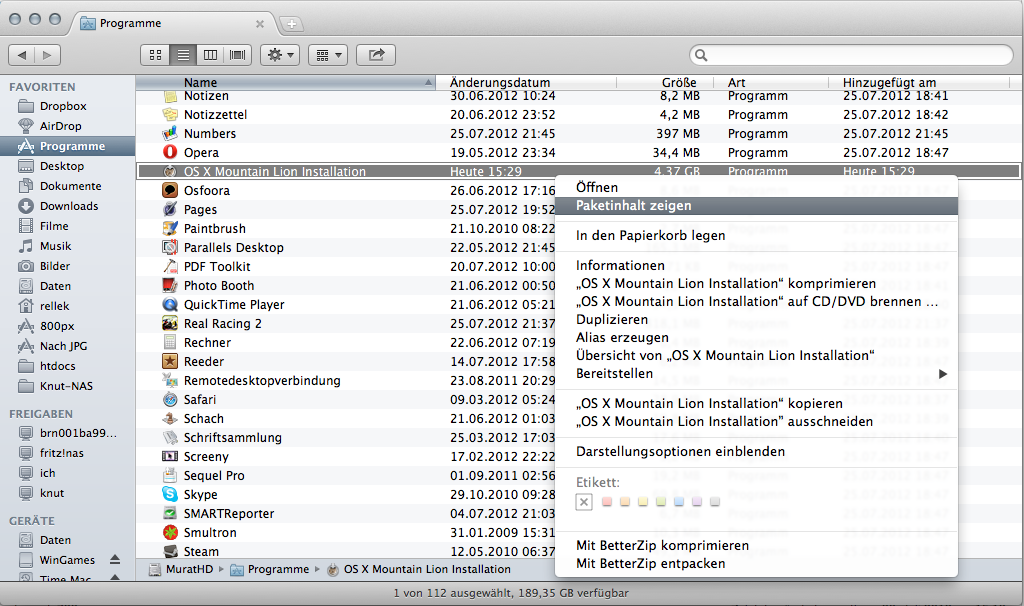Select Daten under Geräte
1024x606 pixels.
coord(55,540)
